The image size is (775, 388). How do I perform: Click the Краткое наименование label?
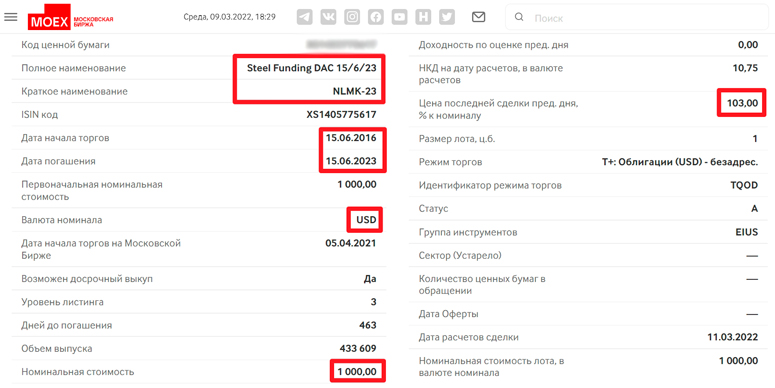click(x=74, y=91)
